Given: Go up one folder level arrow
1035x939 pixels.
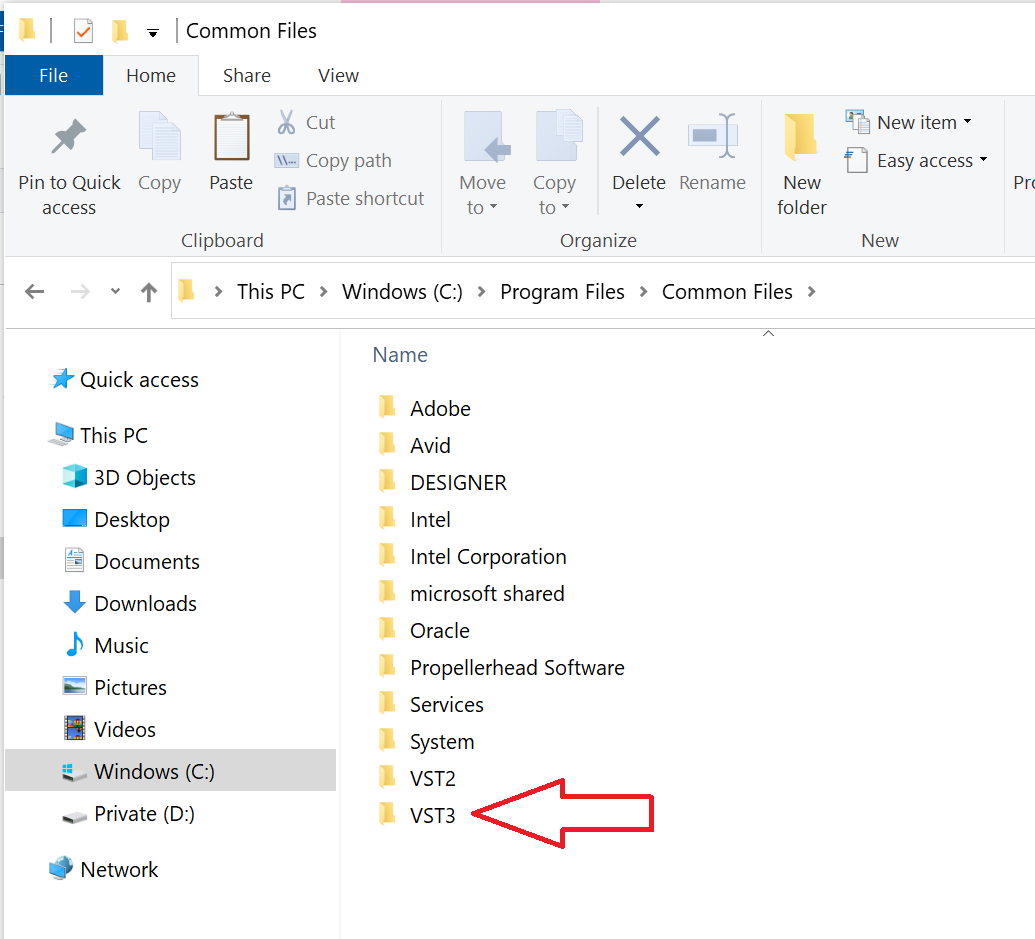Looking at the screenshot, I should [x=149, y=292].
